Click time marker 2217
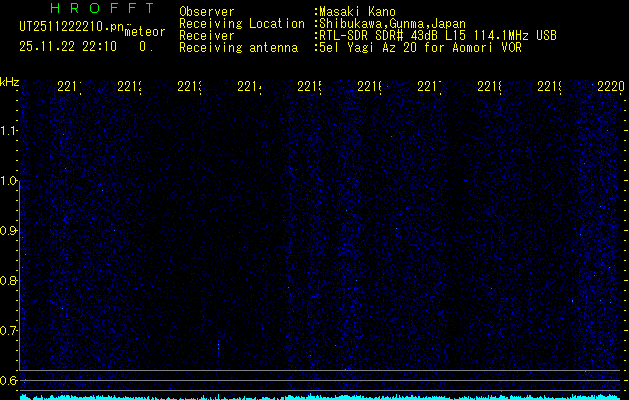This screenshot has width=629, height=400. pos(429,86)
